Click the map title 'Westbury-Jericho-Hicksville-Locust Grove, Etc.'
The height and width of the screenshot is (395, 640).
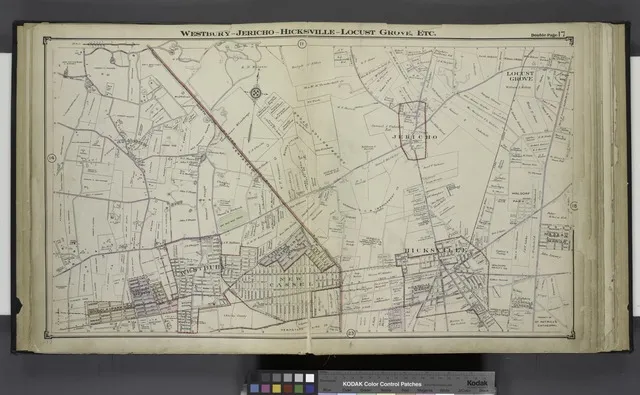[x=308, y=33]
